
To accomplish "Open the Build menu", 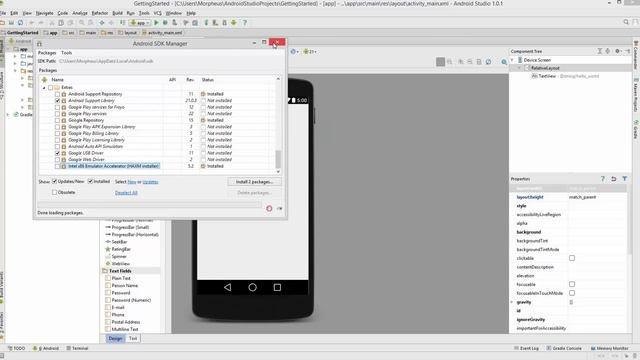I will click(x=117, y=13).
